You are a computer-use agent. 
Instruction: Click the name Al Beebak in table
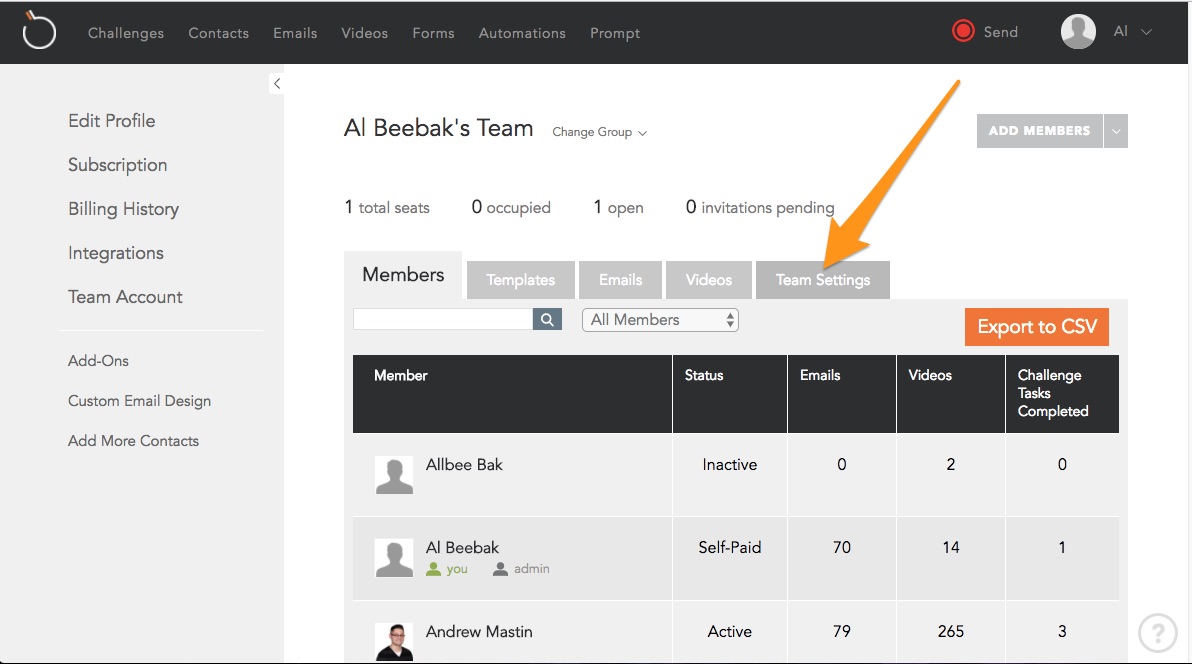point(462,548)
